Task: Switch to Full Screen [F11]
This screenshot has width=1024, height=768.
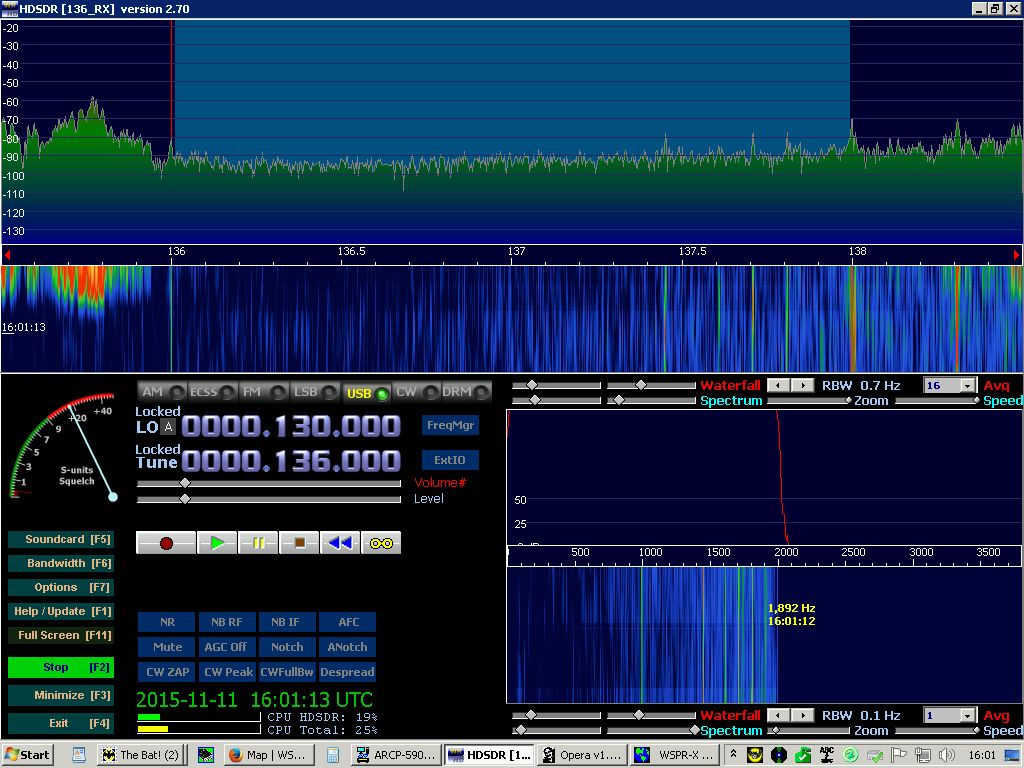Action: [x=61, y=635]
